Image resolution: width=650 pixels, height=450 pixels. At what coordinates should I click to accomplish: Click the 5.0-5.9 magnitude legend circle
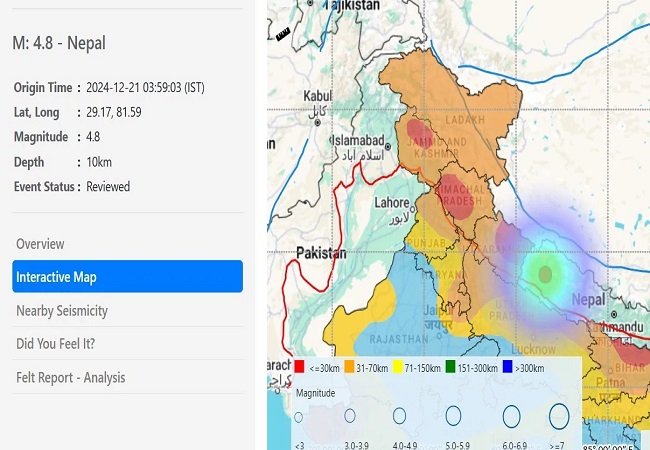coord(453,416)
